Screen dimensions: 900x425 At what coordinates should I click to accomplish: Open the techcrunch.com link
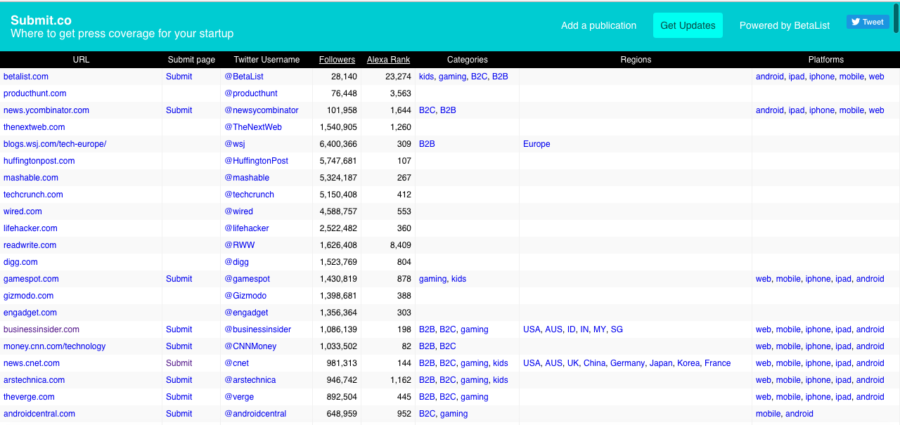[x=33, y=194]
